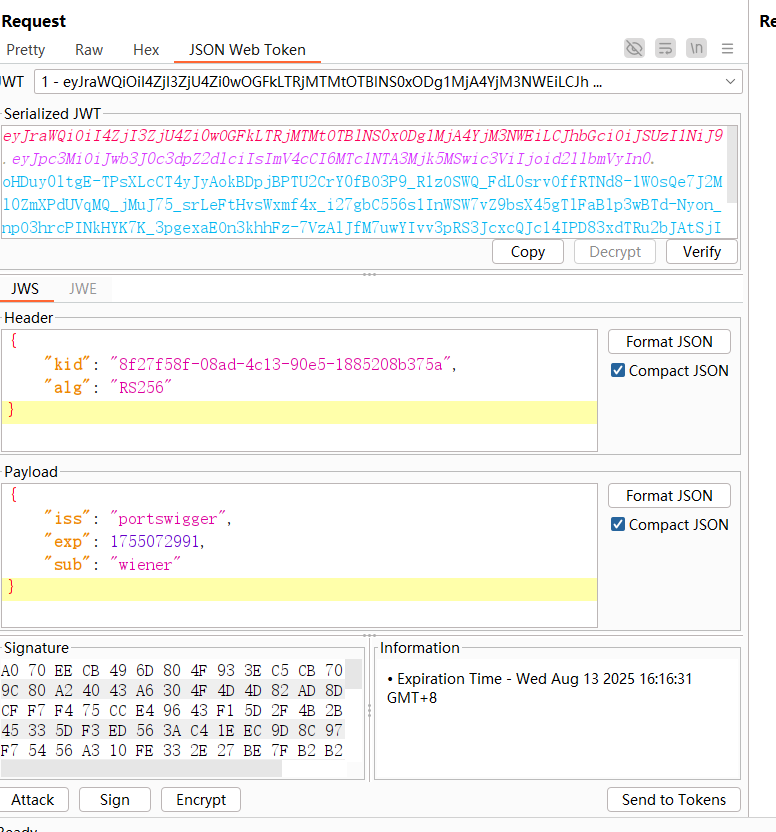Screen dimensions: 776x832
Task: Click the Encrypt button
Action: click(201, 800)
